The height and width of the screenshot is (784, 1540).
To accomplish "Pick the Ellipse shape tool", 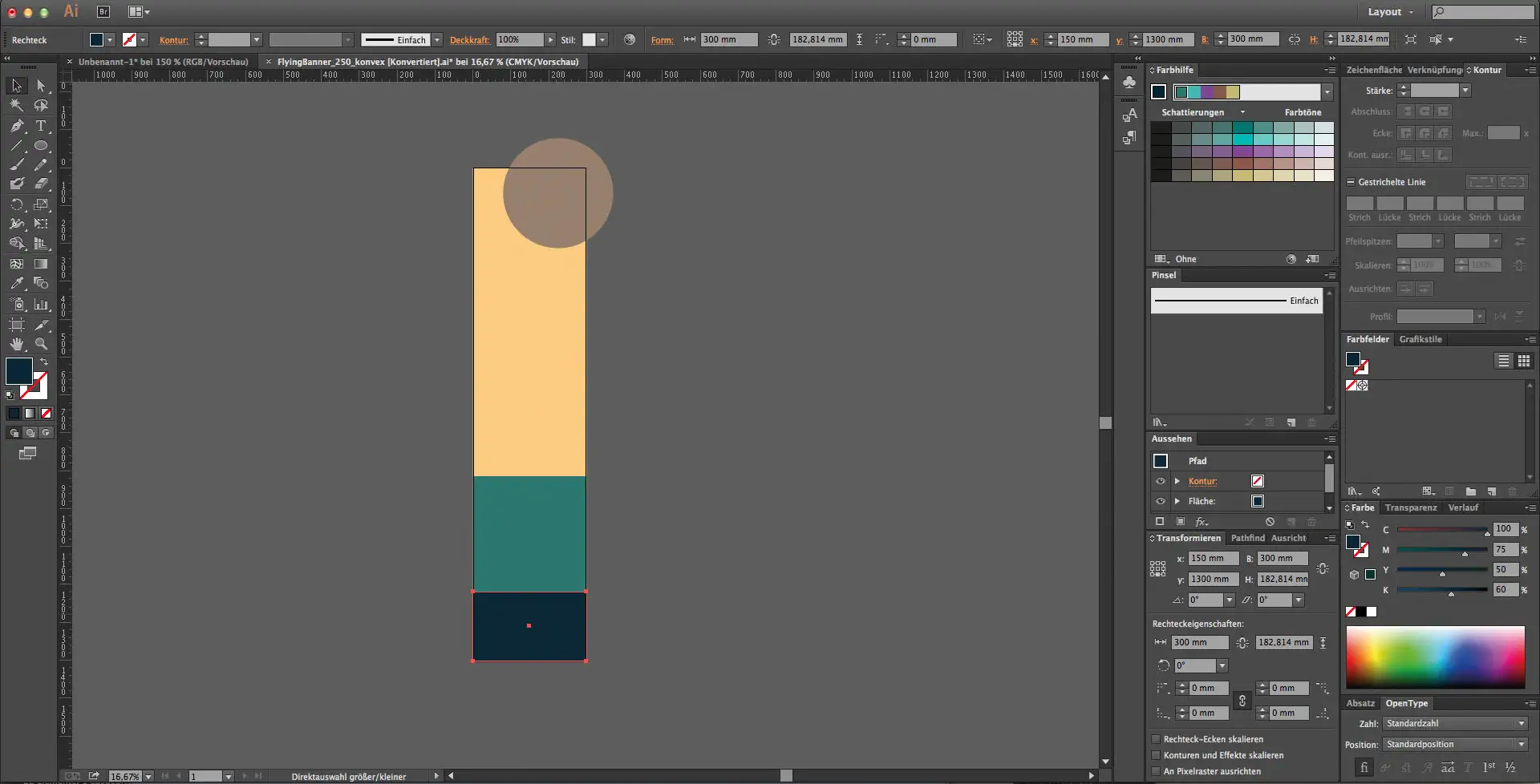I will pyautogui.click(x=41, y=146).
